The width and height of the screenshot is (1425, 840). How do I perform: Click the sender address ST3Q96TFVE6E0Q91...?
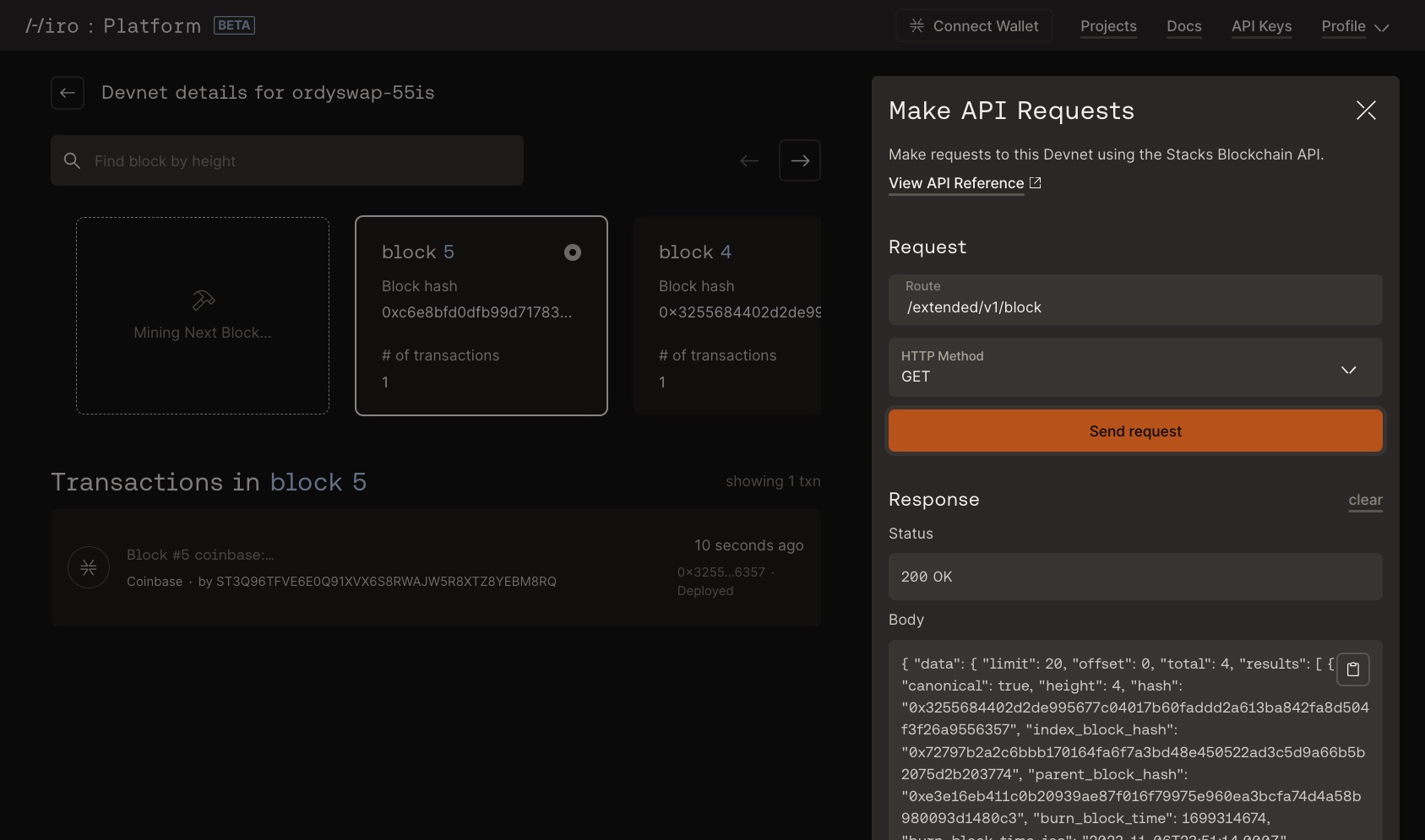point(386,582)
